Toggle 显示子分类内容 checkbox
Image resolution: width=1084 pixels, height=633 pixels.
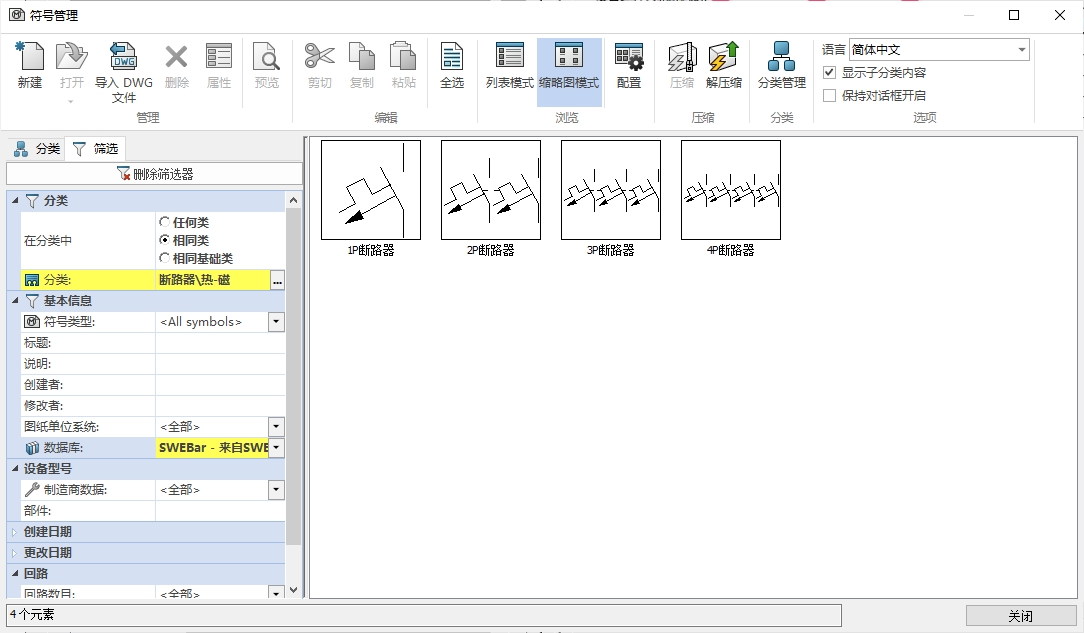click(x=829, y=73)
